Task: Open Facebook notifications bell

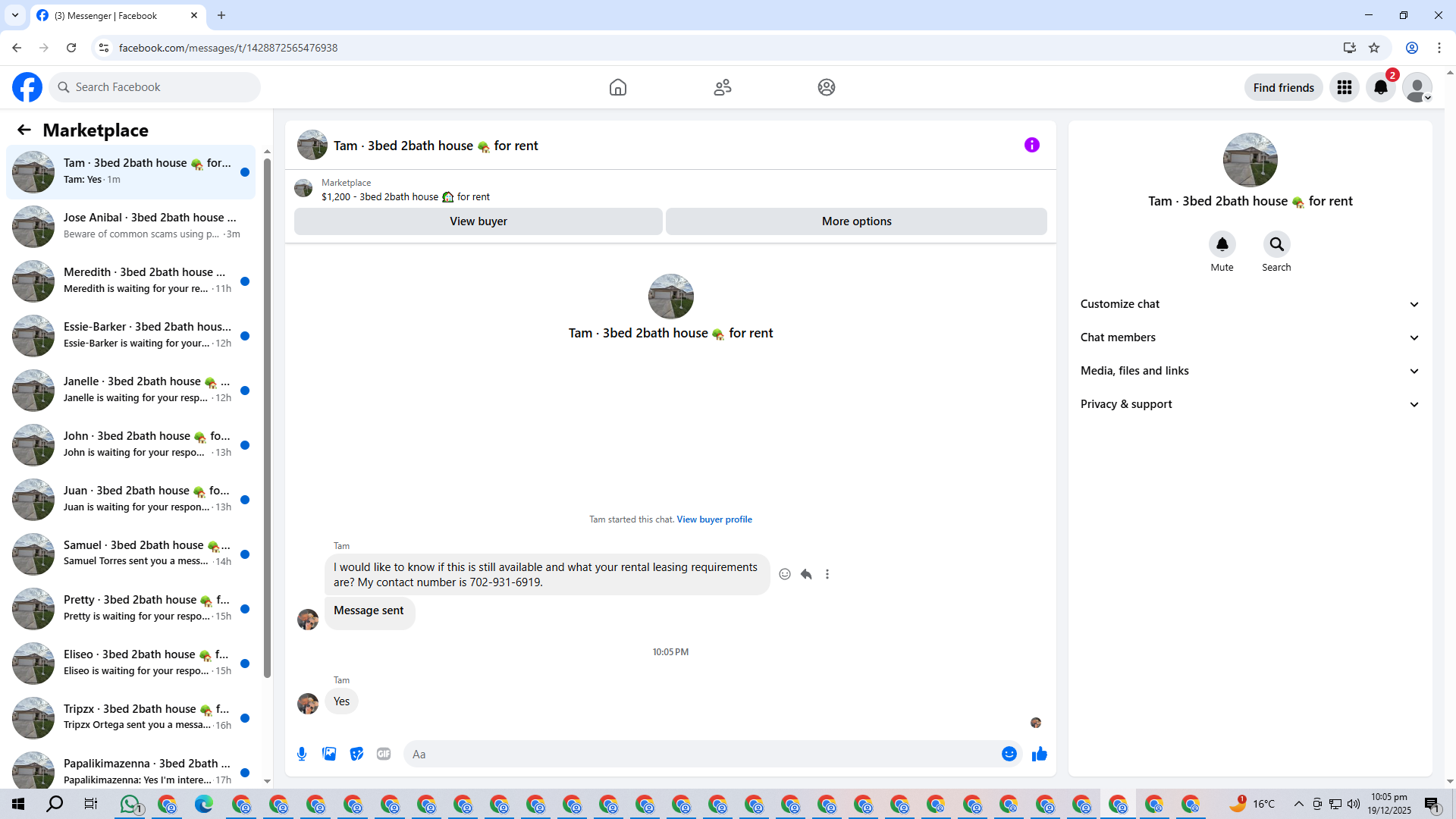Action: point(1381,87)
